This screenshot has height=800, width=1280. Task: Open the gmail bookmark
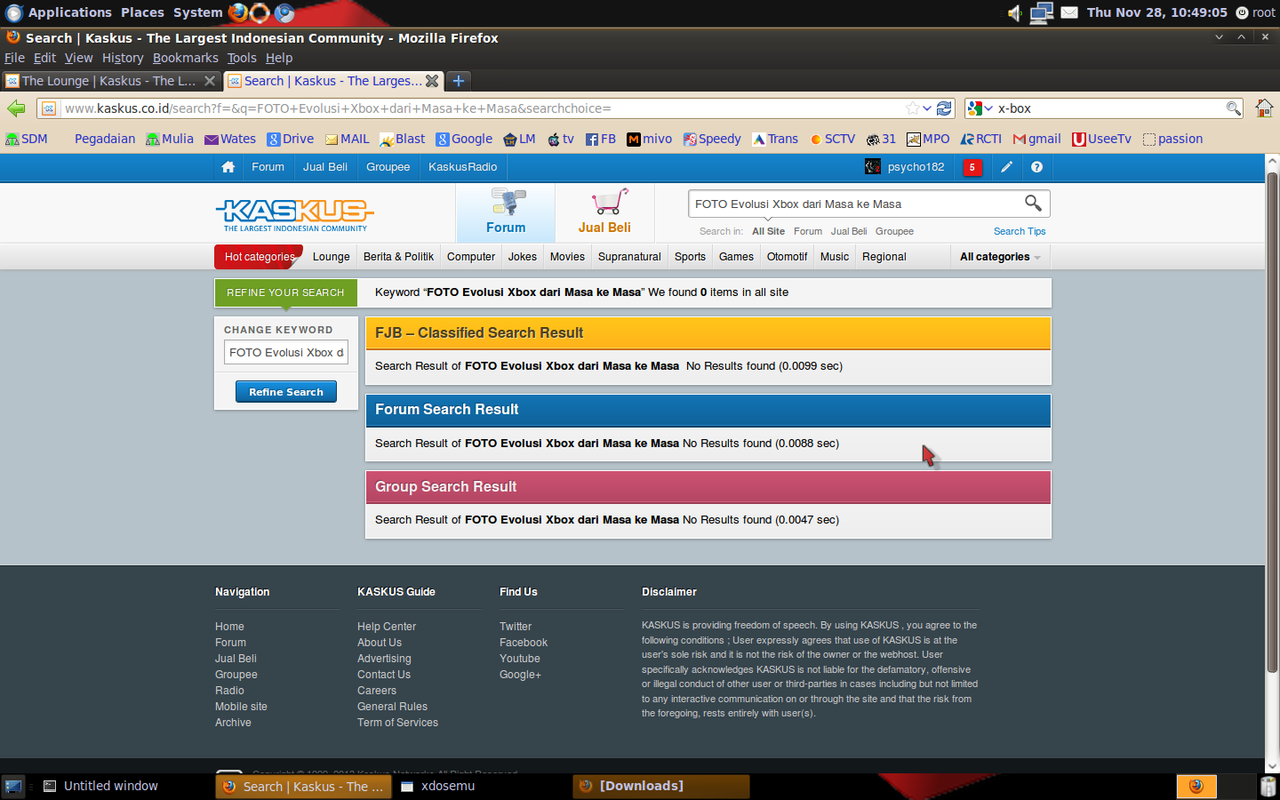(x=1037, y=139)
